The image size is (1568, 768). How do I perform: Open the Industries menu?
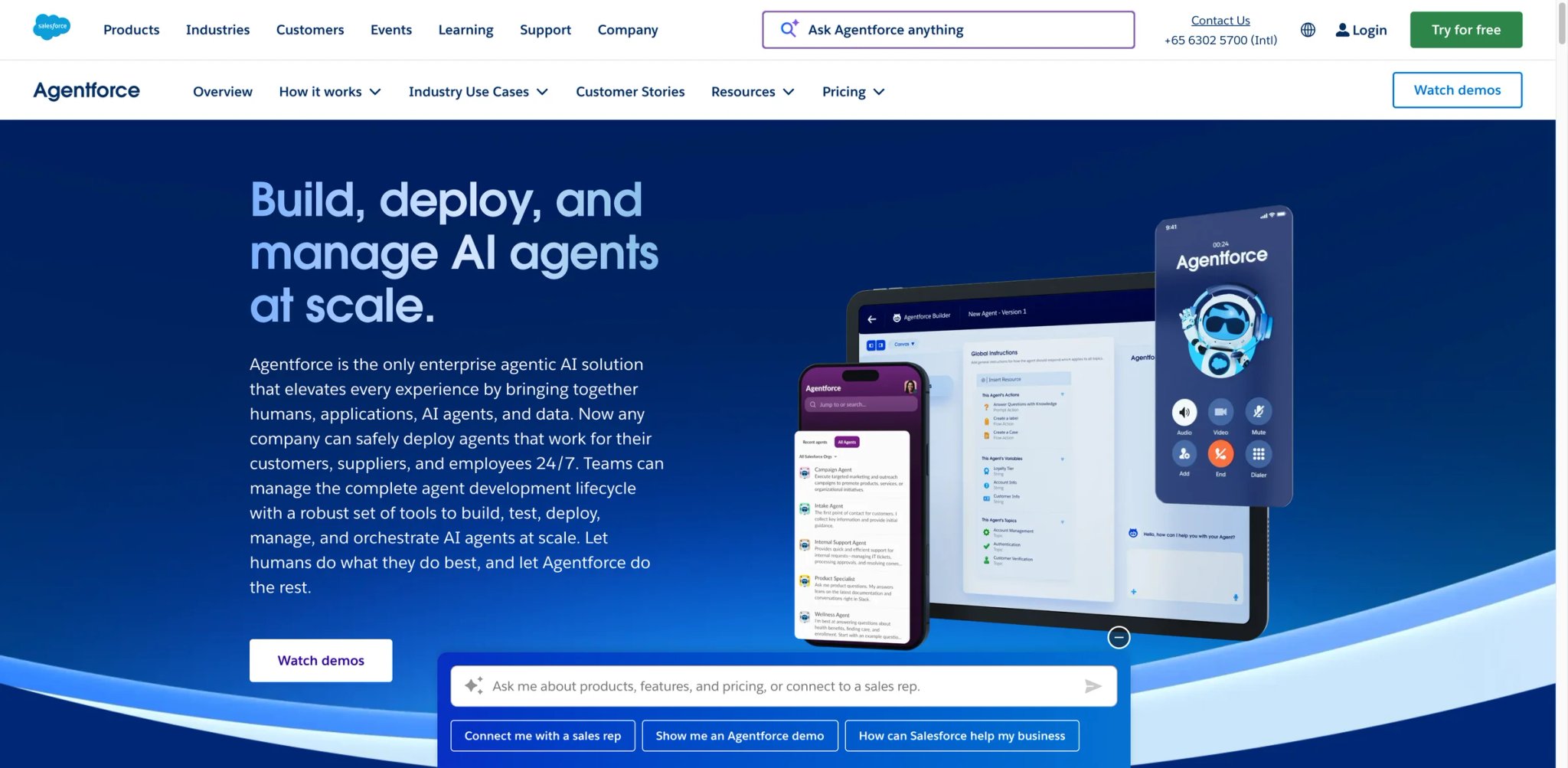[217, 30]
